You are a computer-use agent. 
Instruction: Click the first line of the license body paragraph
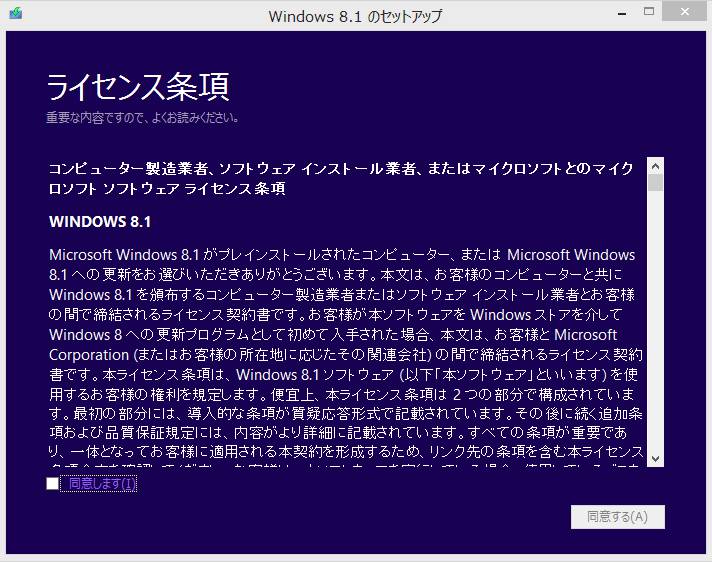click(x=341, y=254)
